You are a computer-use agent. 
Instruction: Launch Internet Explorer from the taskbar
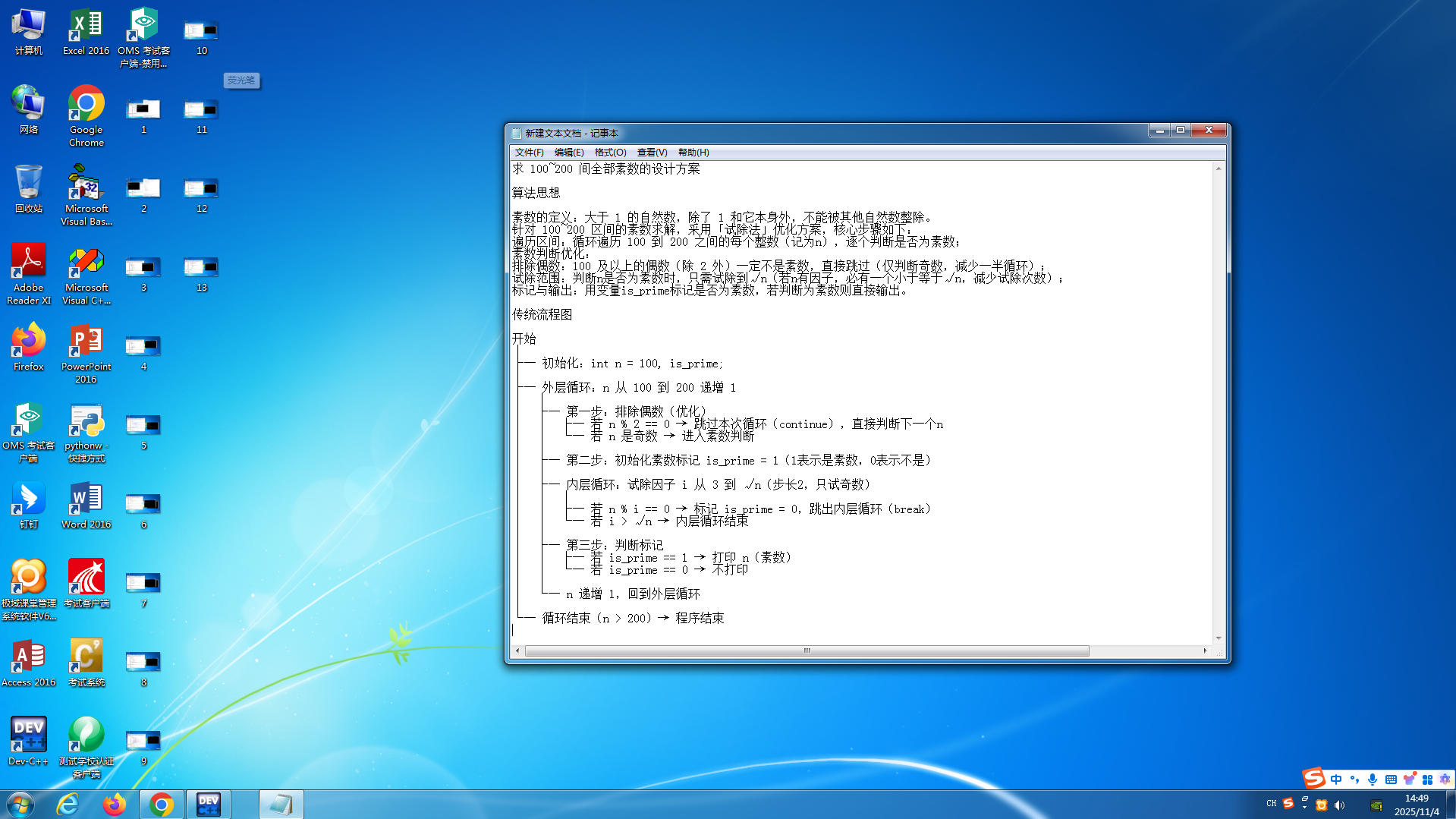click(x=68, y=805)
